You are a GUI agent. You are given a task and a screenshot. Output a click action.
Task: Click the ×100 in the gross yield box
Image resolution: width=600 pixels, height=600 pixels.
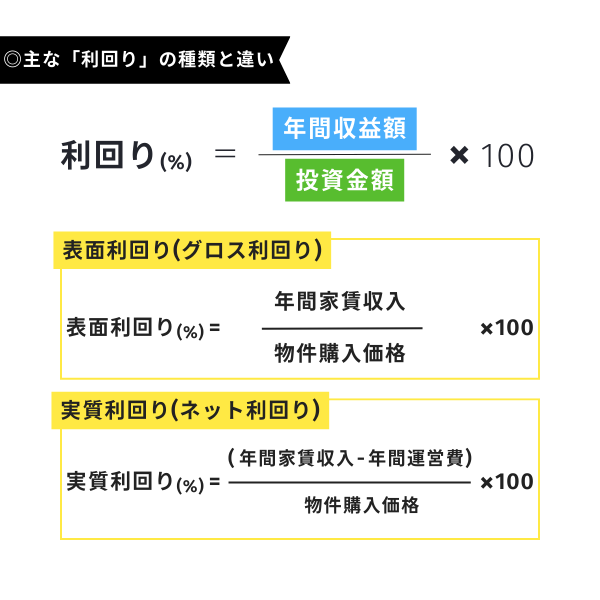click(507, 328)
